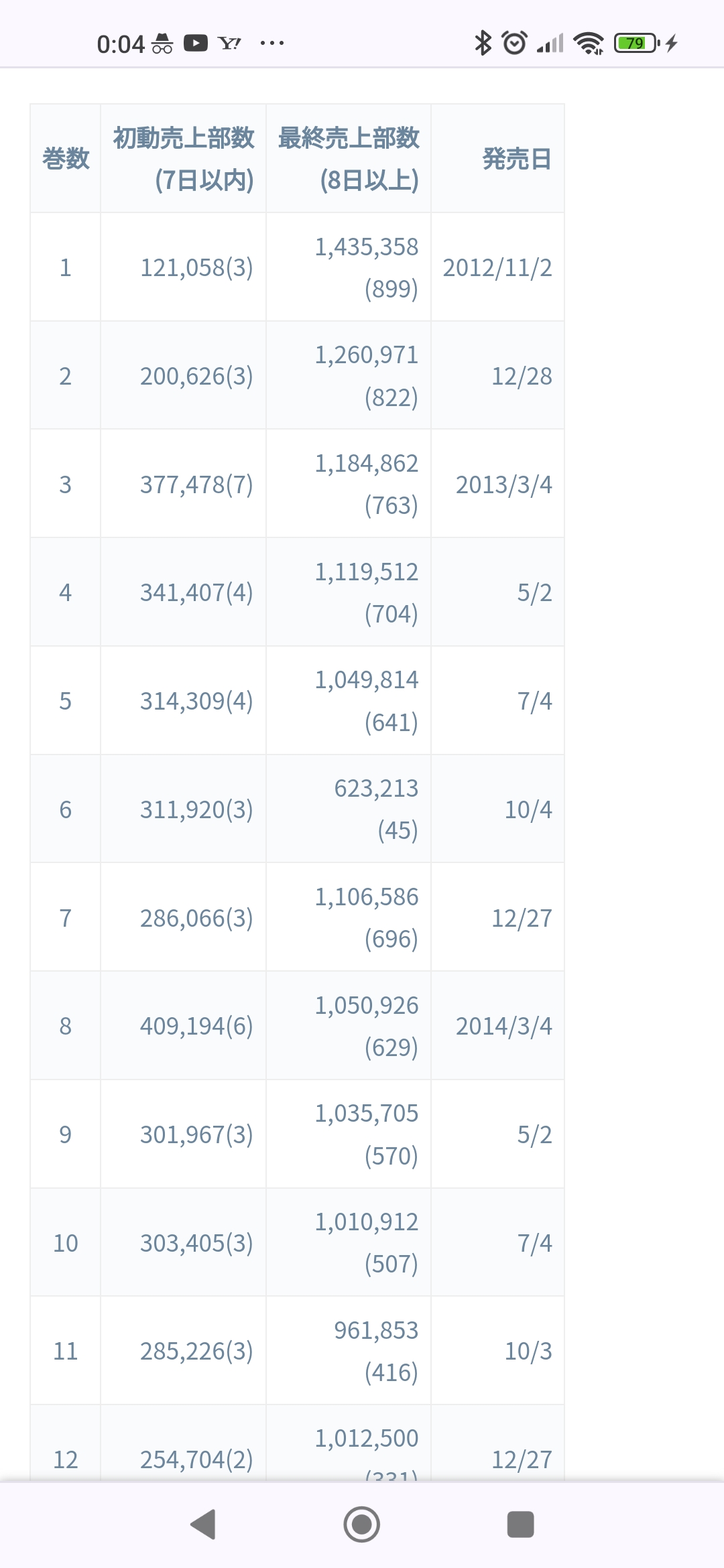724x1568 pixels.
Task: Tap the three-dot notification overflow icon
Action: [x=271, y=44]
